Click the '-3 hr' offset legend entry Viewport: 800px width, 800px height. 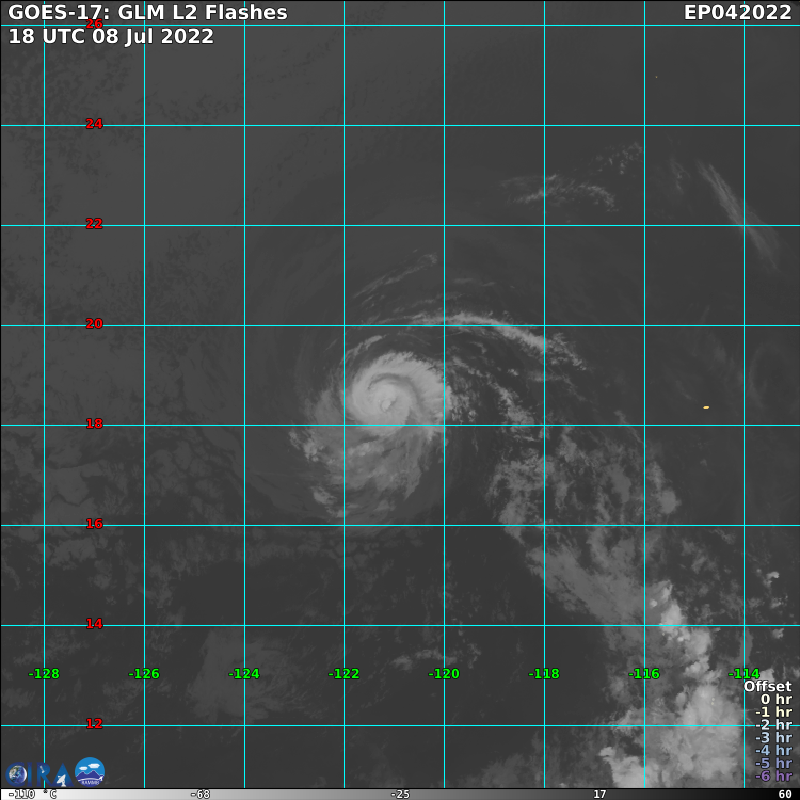pyautogui.click(x=774, y=737)
